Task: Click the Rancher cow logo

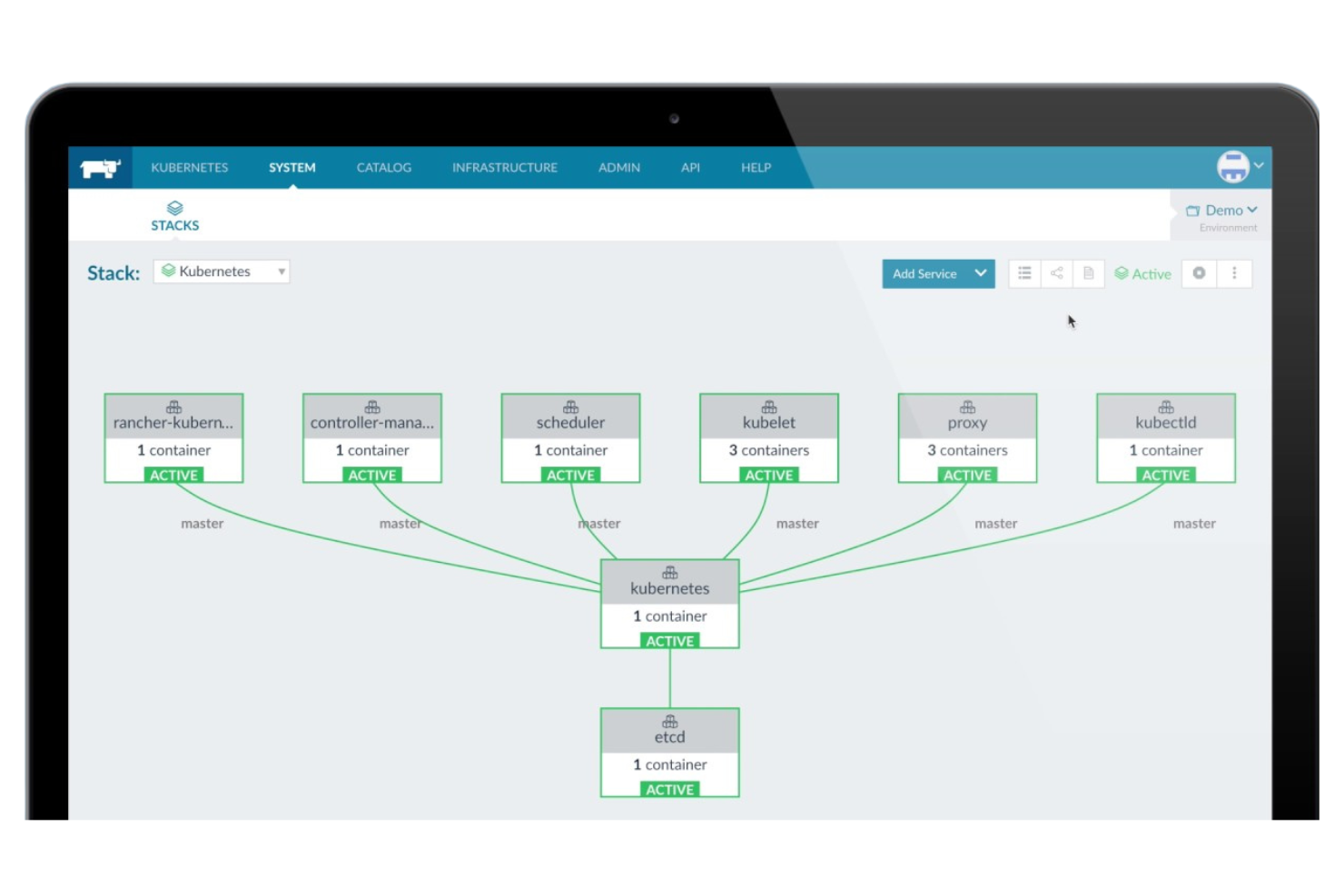Action: (100, 168)
